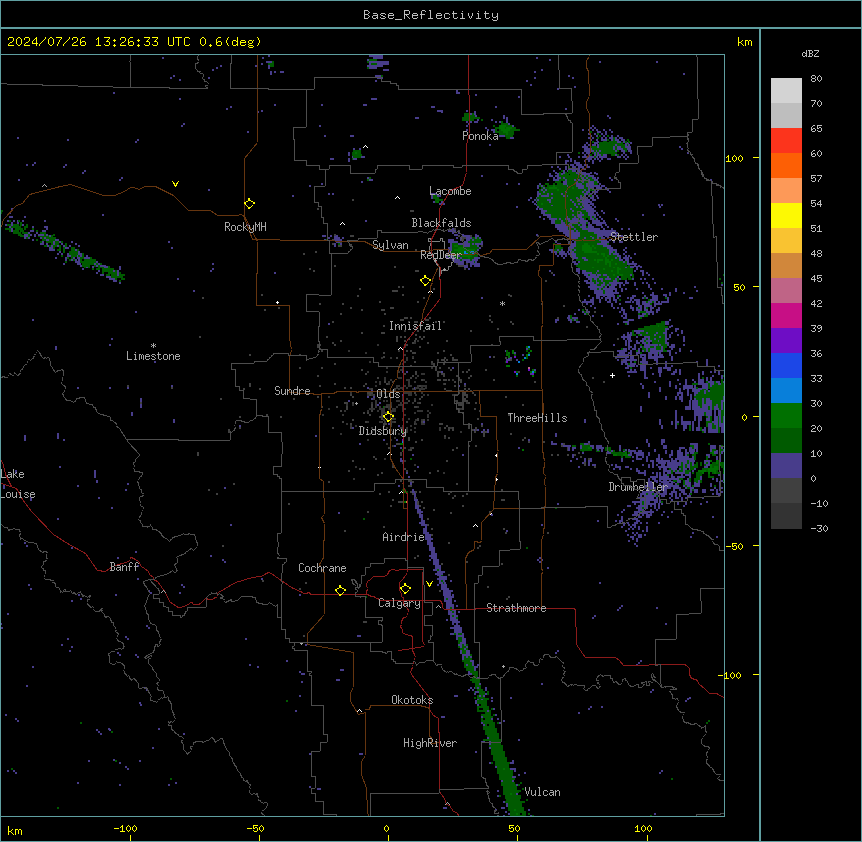The height and width of the screenshot is (842, 862).
Task: Click the Drumheller town label
Action: (x=638, y=487)
